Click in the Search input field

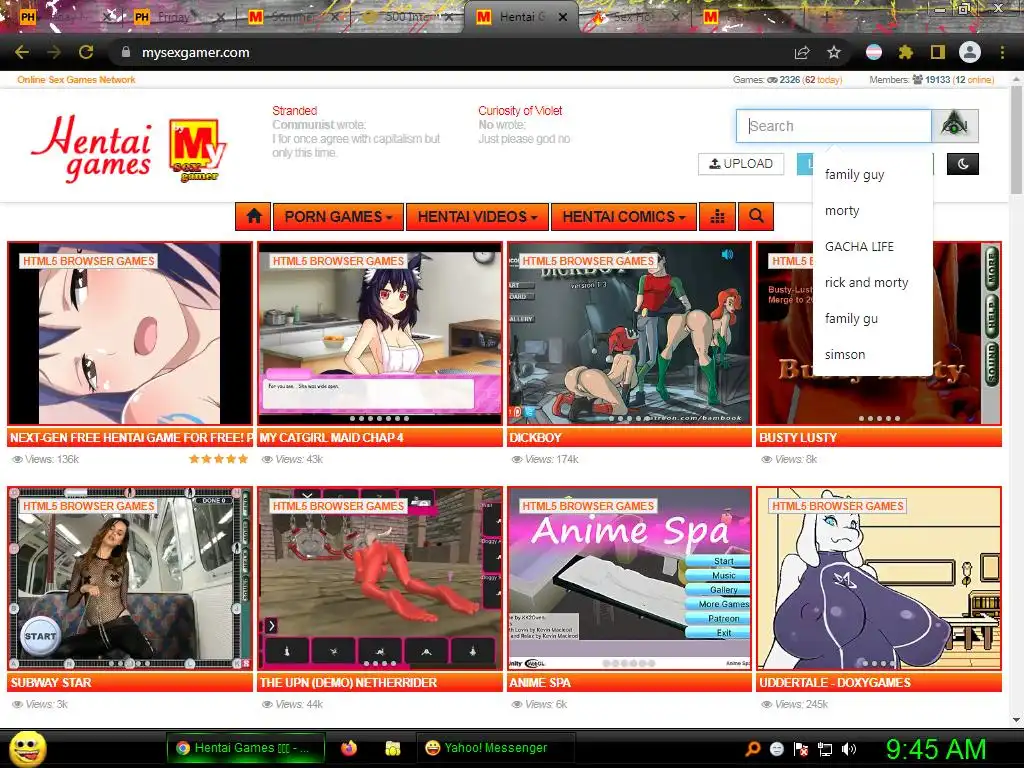click(834, 125)
